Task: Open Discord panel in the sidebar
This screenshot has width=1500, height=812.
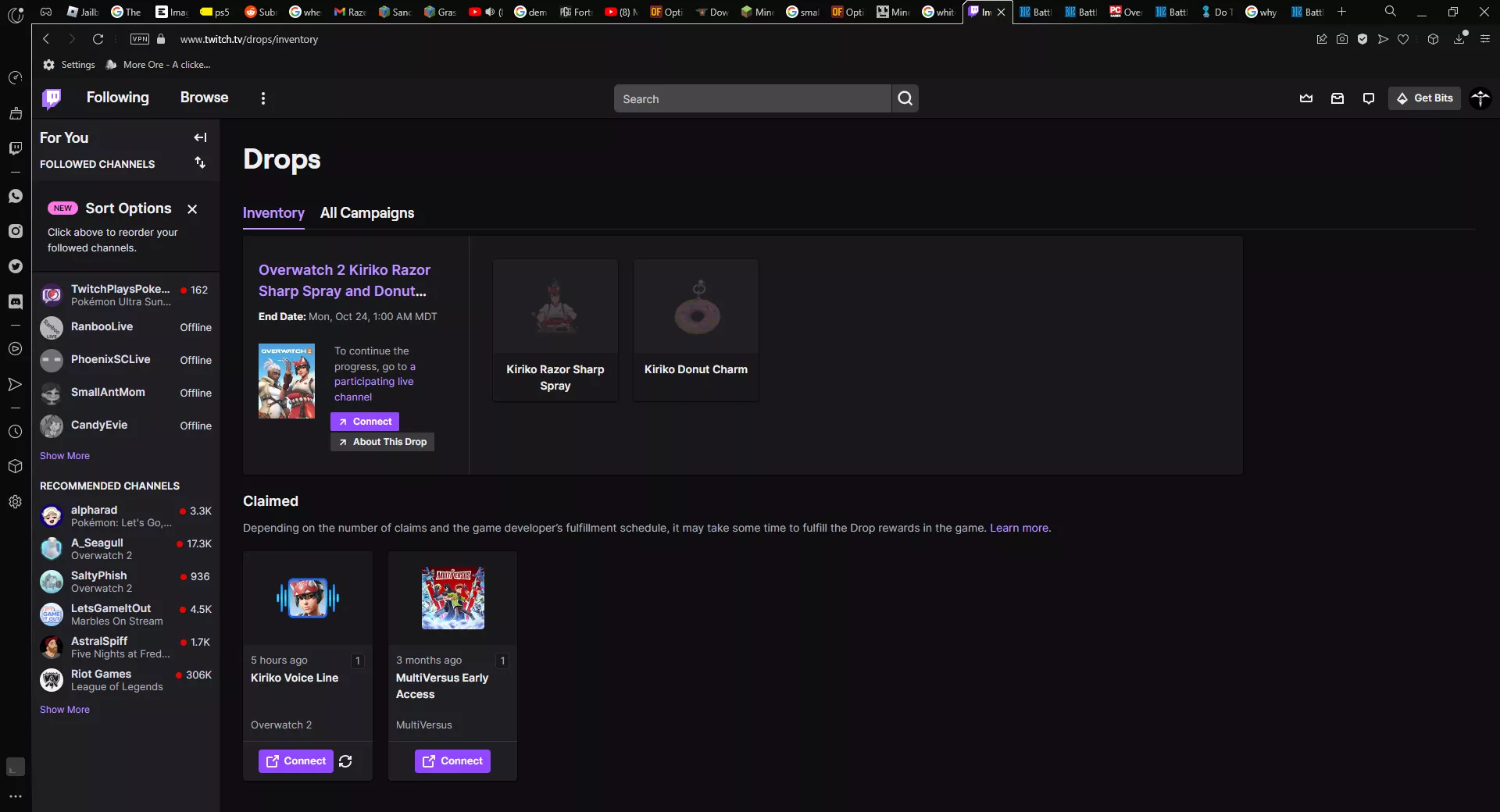Action: tap(15, 302)
